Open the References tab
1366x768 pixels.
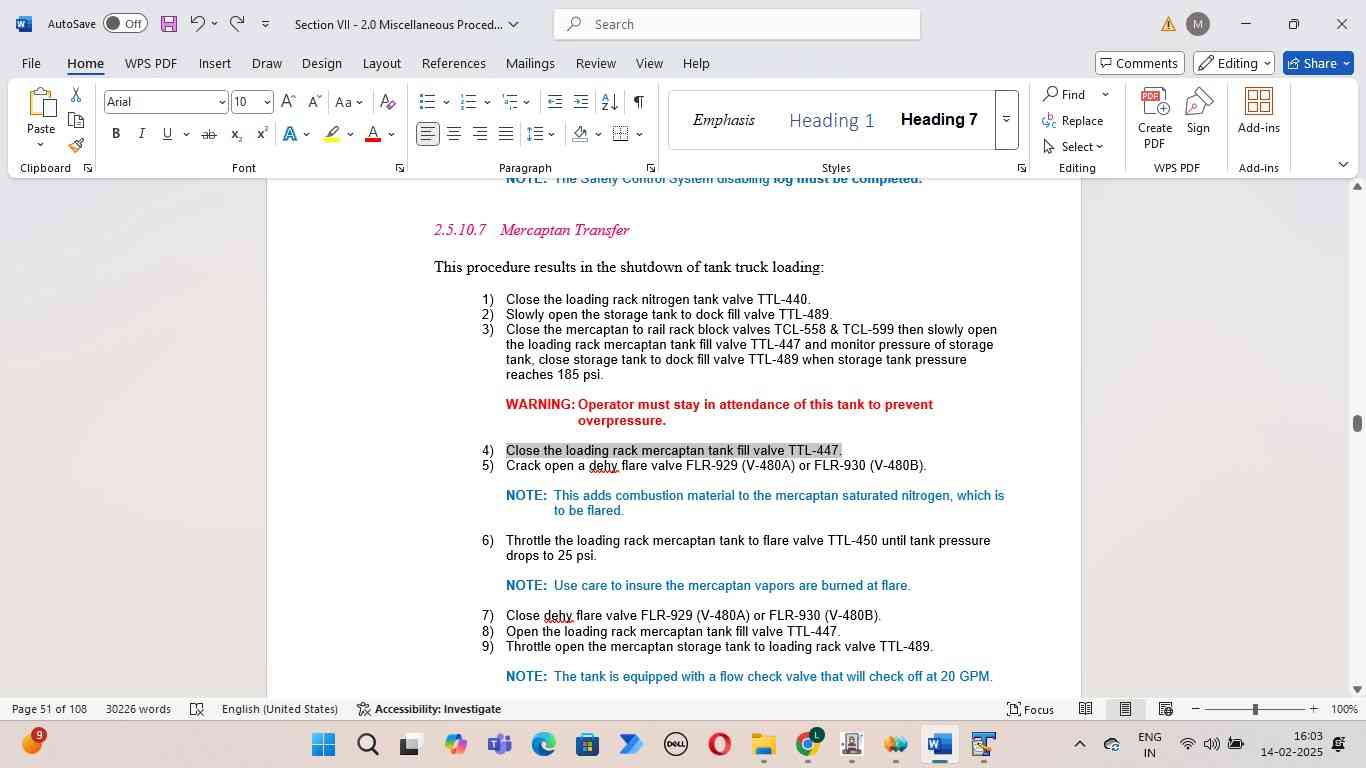[x=454, y=63]
